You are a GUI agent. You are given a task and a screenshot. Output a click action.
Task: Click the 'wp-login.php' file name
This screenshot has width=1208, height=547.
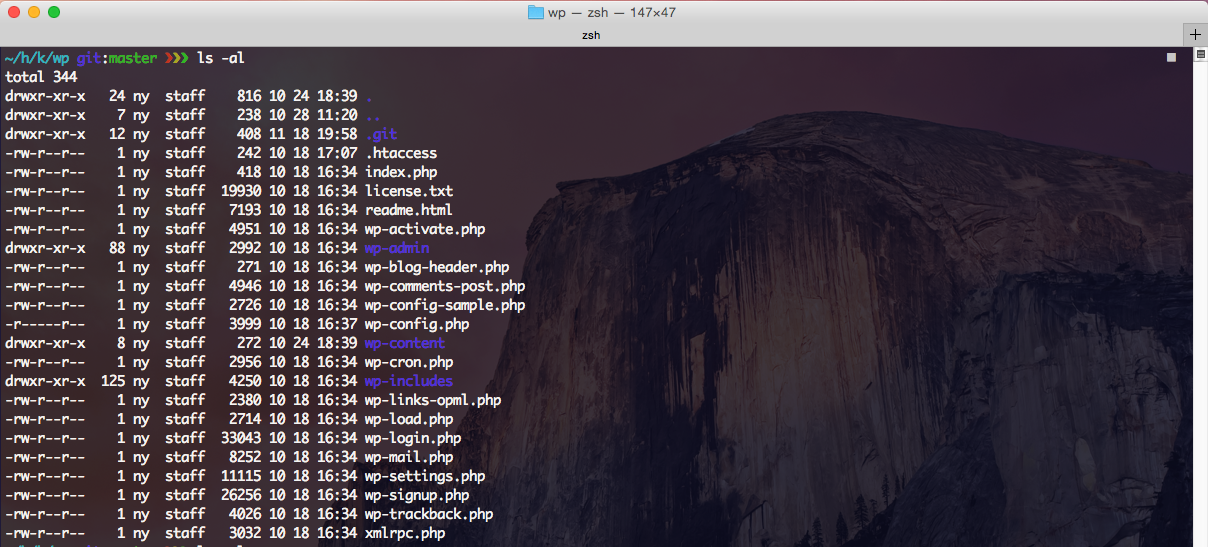coord(413,438)
